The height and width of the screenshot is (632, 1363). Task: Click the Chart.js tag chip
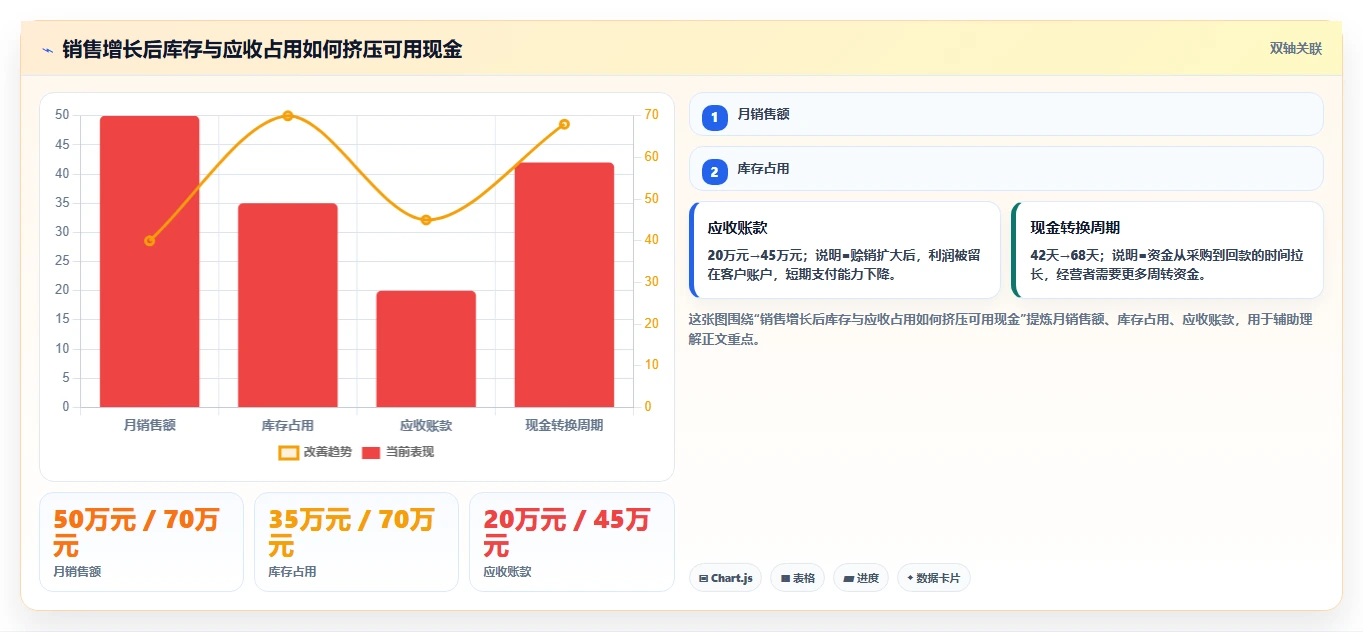point(726,578)
